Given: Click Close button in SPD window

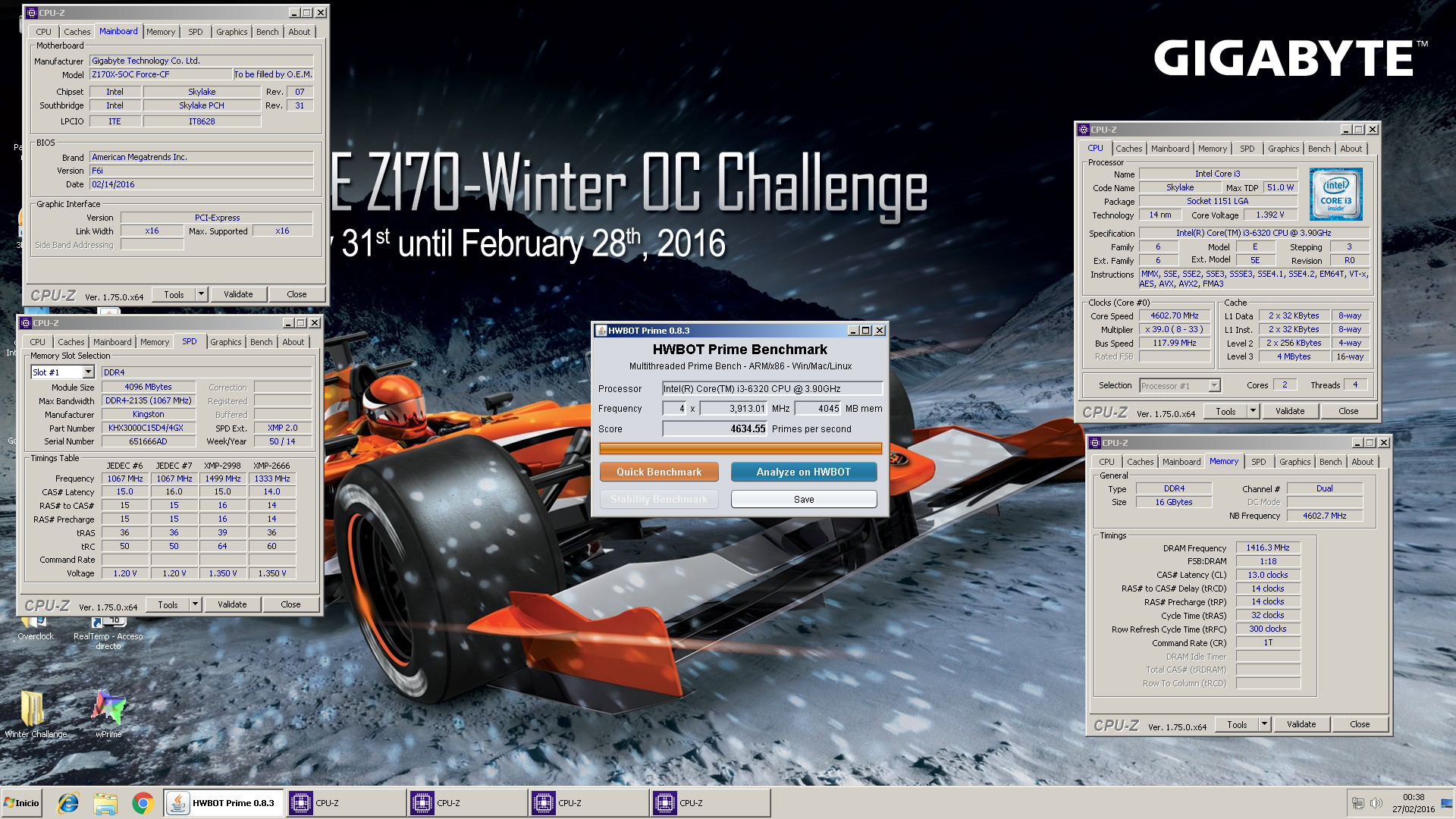Looking at the screenshot, I should pyautogui.click(x=290, y=604).
